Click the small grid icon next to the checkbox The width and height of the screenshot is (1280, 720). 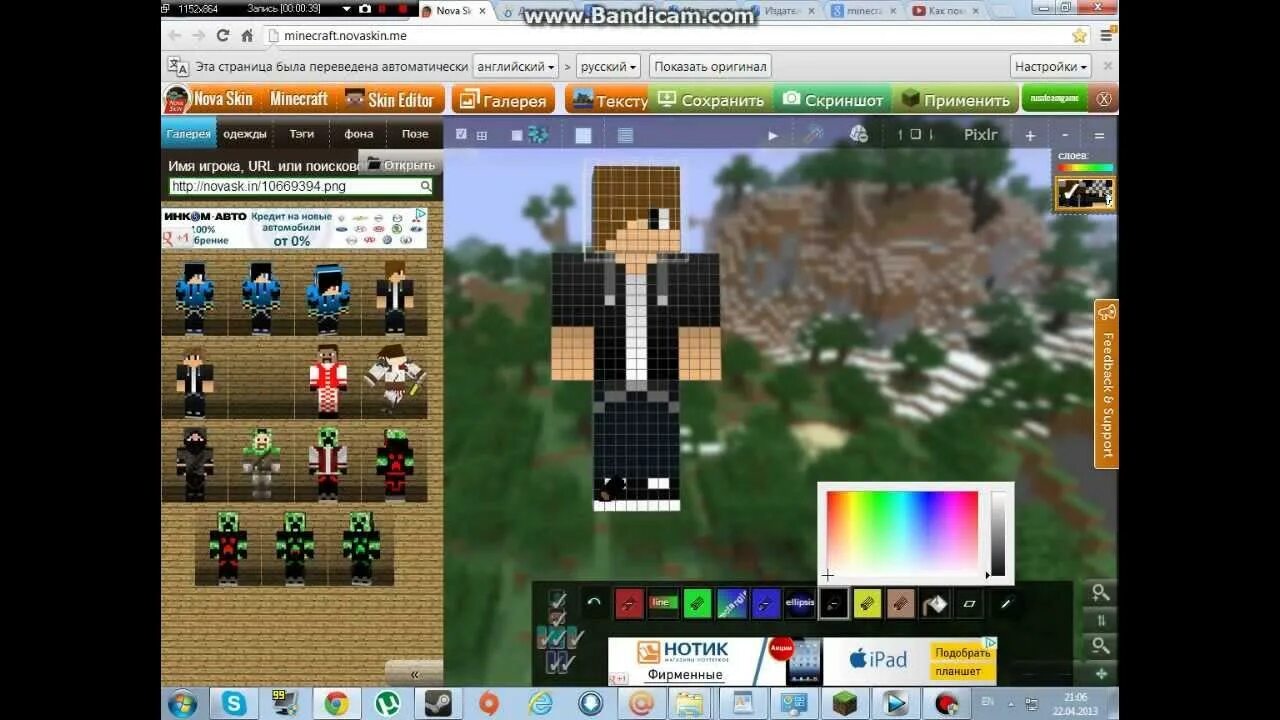(x=482, y=135)
